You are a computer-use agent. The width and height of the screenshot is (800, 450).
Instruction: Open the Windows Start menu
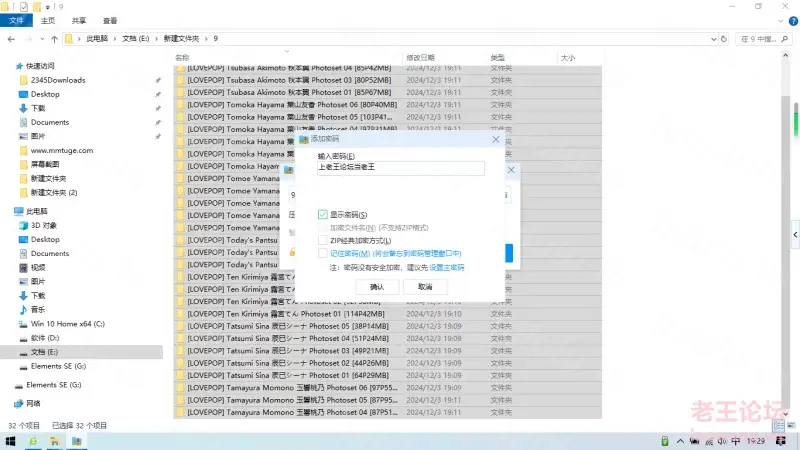pos(10,441)
